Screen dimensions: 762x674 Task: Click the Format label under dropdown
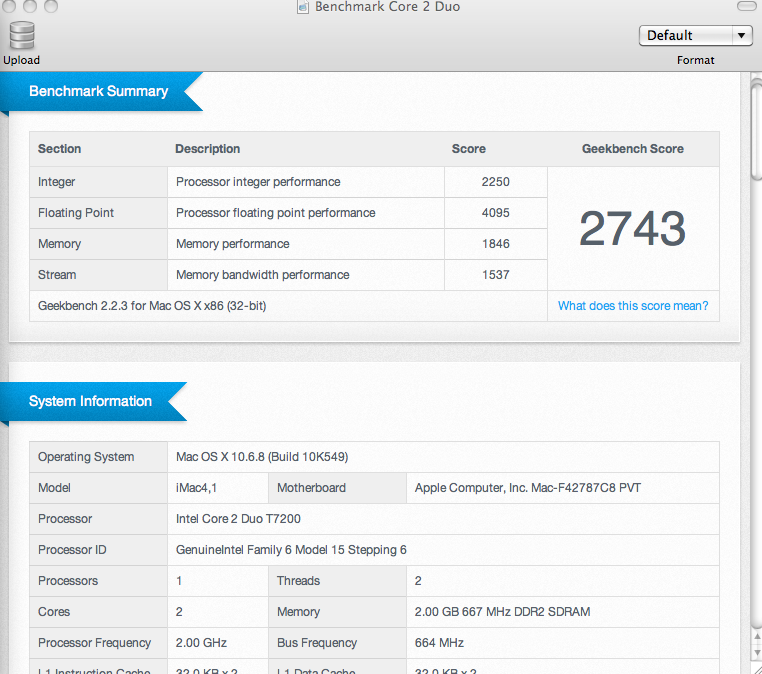click(x=695, y=60)
